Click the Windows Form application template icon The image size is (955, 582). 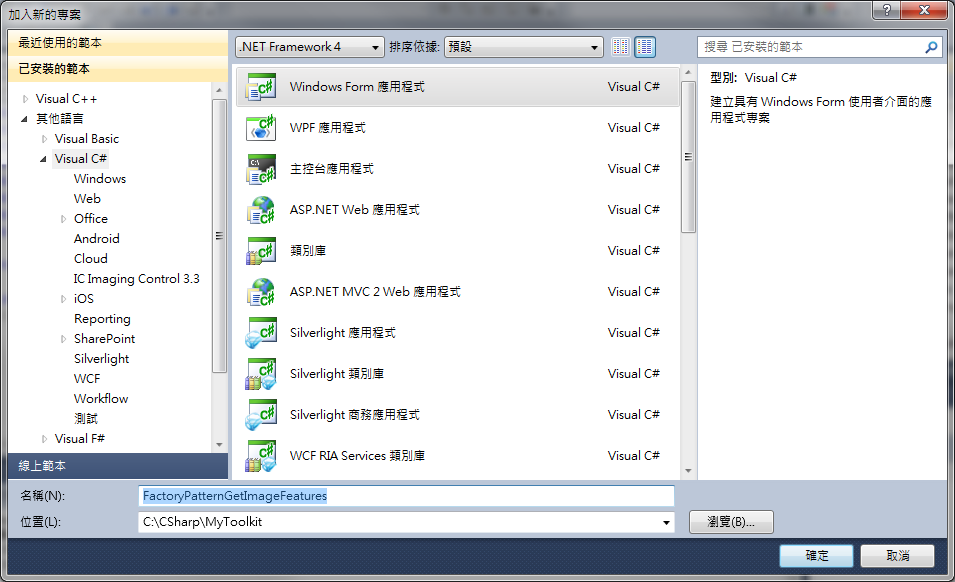pos(261,87)
